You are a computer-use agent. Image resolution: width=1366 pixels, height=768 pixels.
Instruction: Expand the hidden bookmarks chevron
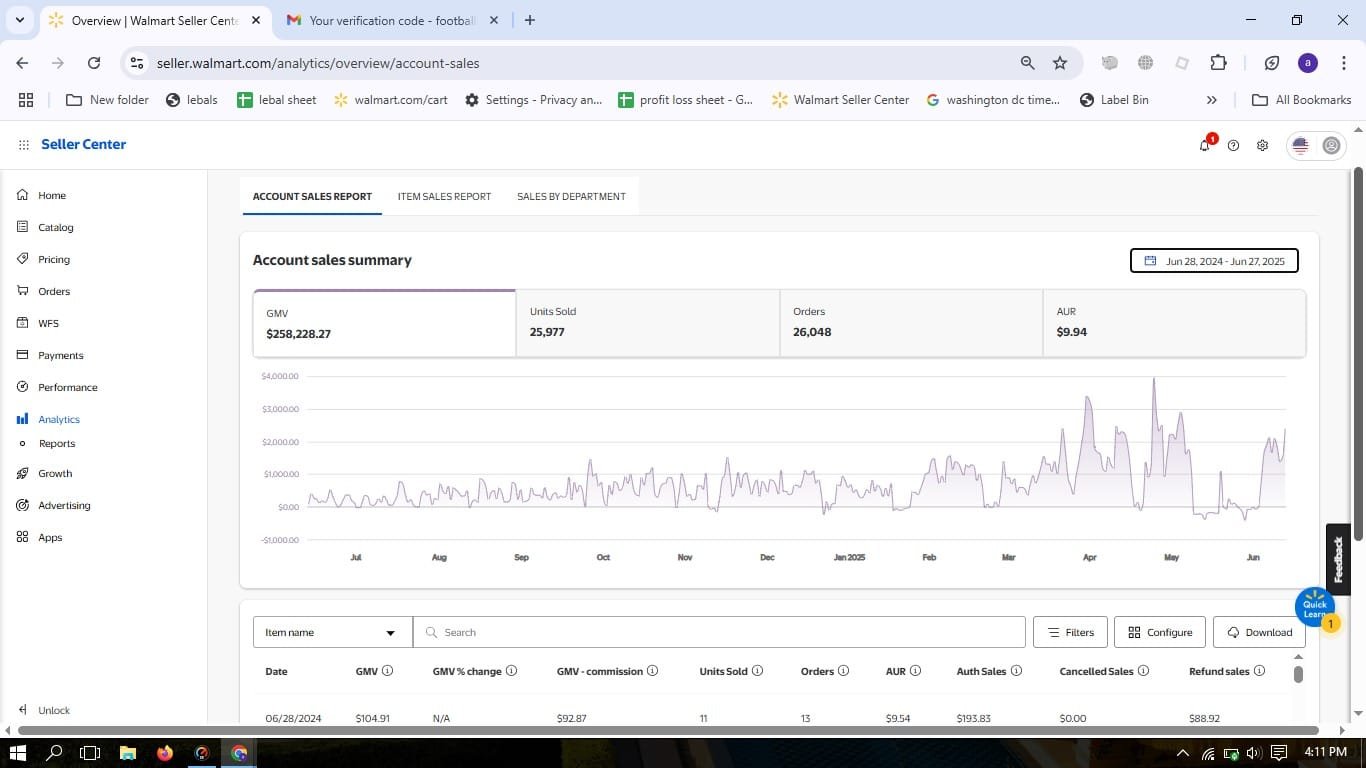[x=1212, y=100]
